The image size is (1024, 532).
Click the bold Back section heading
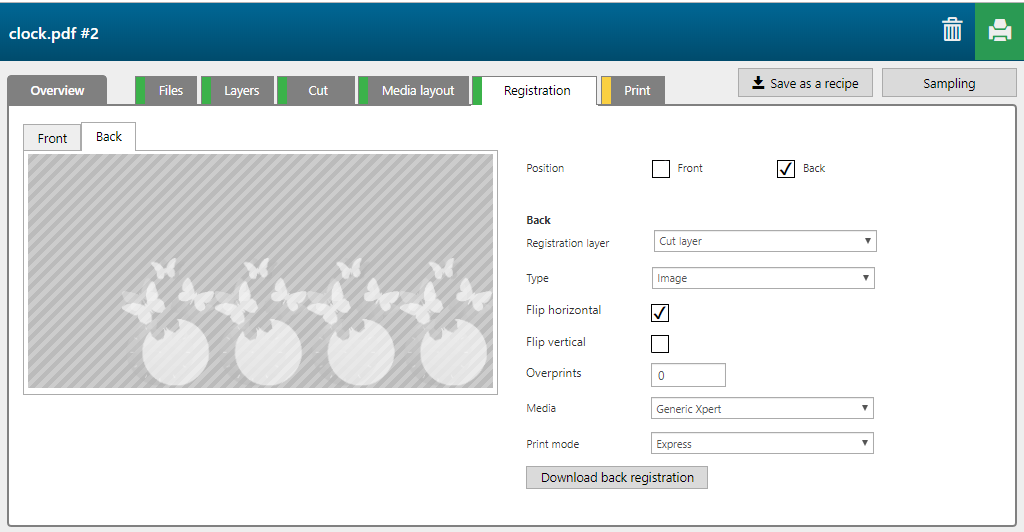(539, 220)
